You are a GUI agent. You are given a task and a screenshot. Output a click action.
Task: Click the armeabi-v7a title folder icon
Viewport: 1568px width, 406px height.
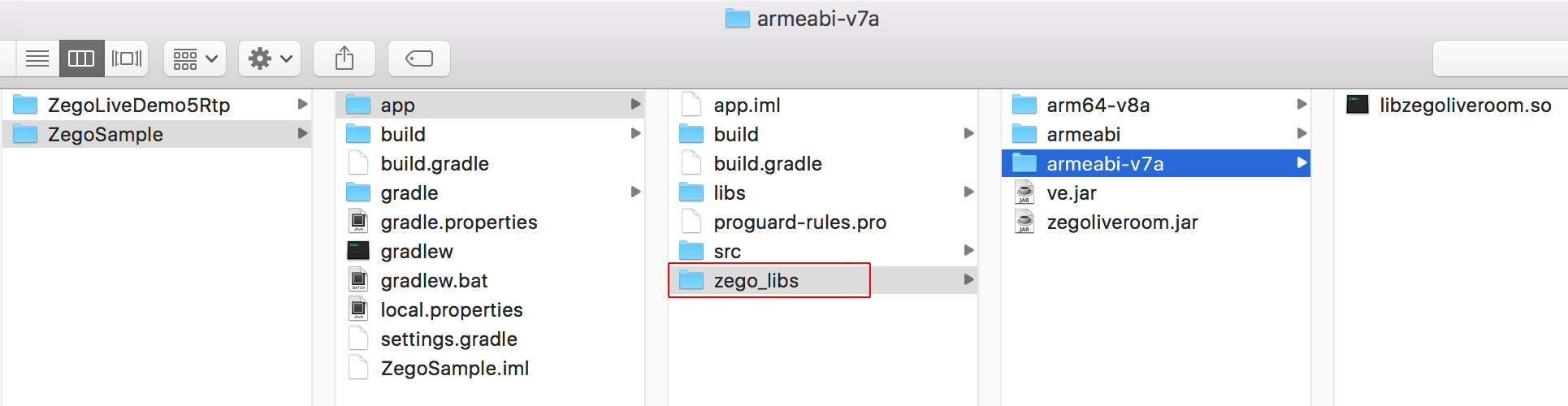coord(738,19)
